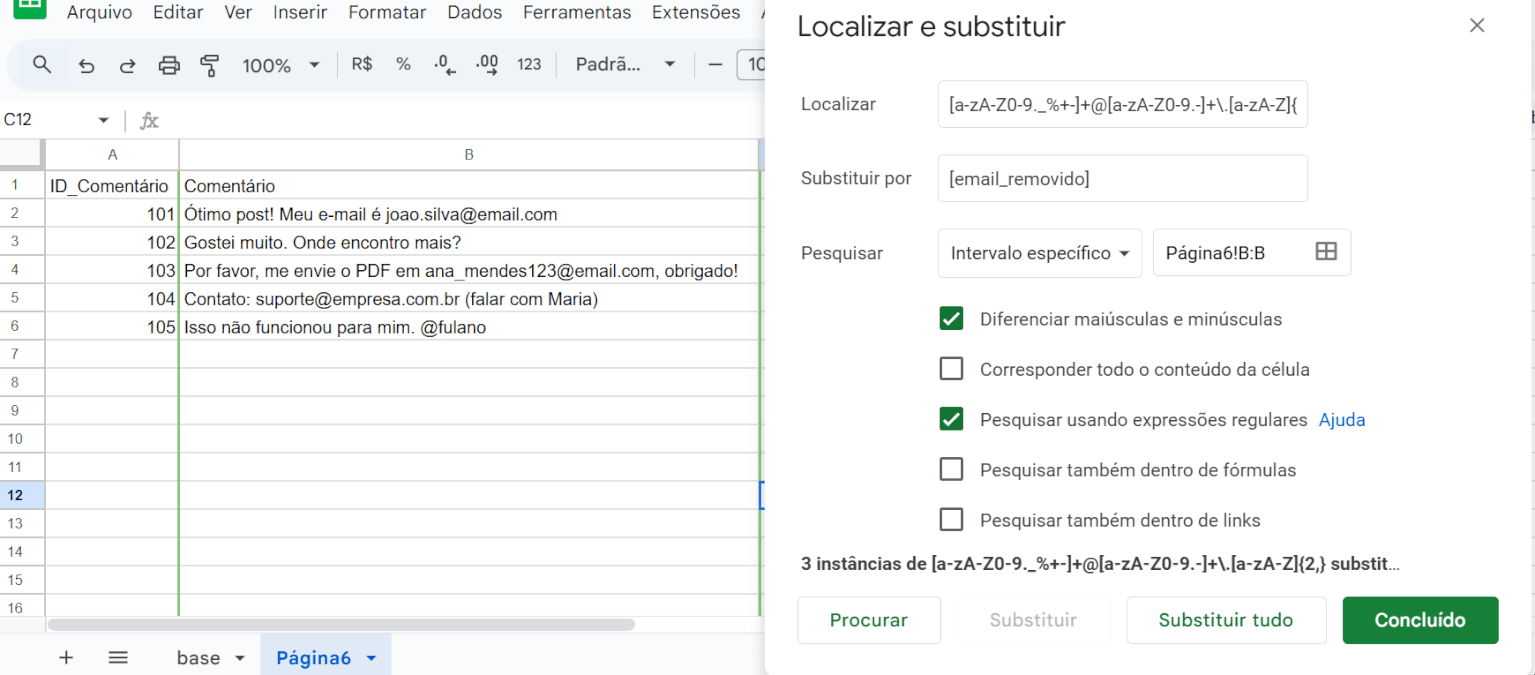The height and width of the screenshot is (675, 1535).
Task: Open the zoom 100% dropdown
Action: (x=281, y=65)
